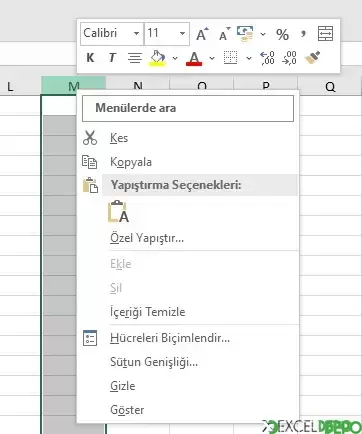Toggle italic with the T button
Viewport: 362px width, 434px height.
coord(112,58)
